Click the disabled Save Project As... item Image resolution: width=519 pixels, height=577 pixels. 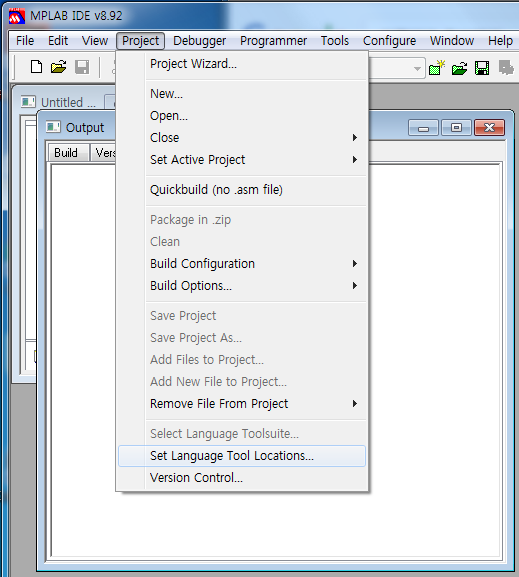pyautogui.click(x=242, y=338)
